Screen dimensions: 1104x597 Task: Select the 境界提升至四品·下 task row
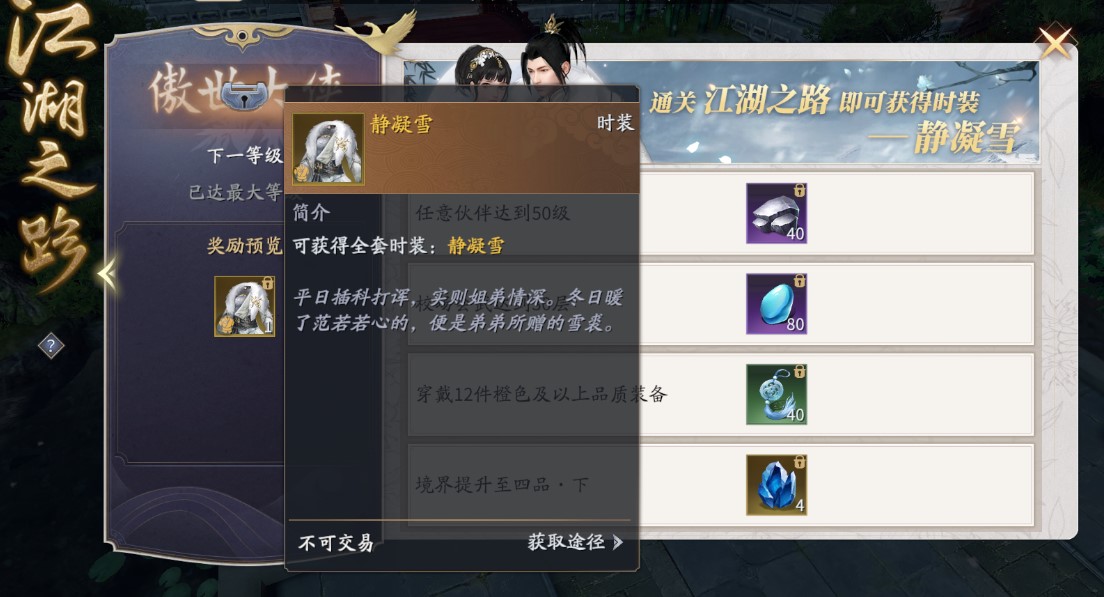(x=721, y=485)
